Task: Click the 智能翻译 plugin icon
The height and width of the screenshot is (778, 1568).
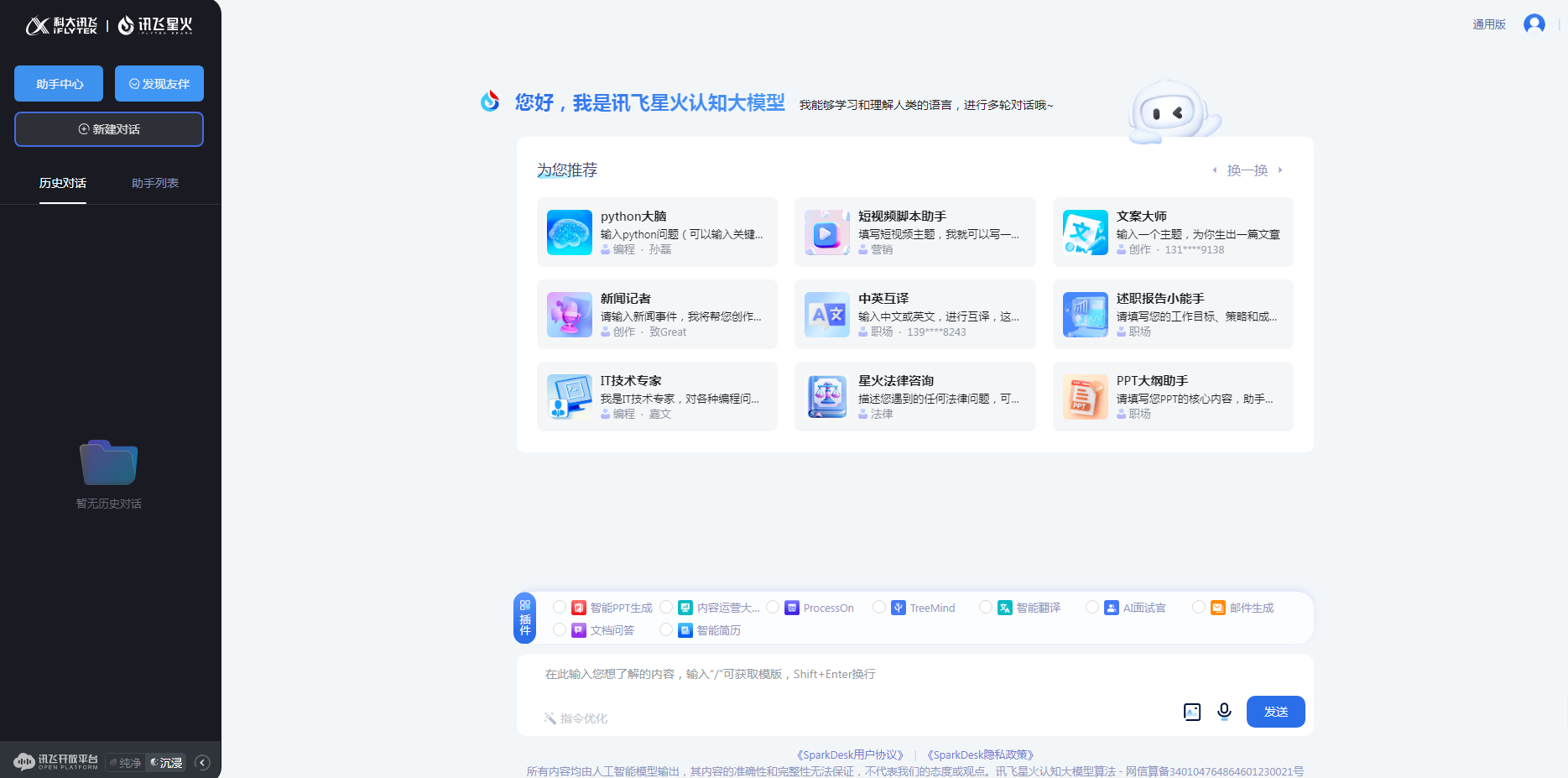Action: 1005,608
